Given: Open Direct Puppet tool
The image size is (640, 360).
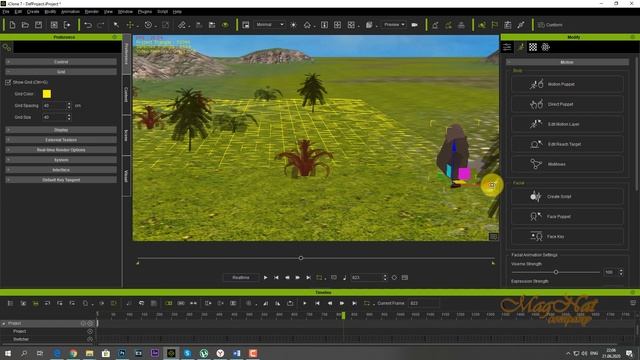Looking at the screenshot, I should (x=567, y=104).
